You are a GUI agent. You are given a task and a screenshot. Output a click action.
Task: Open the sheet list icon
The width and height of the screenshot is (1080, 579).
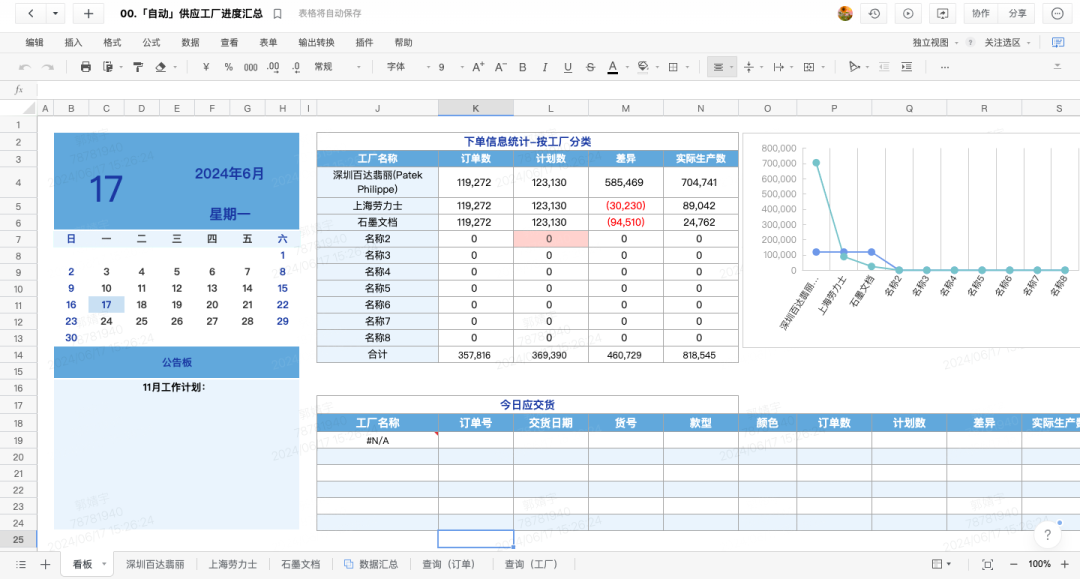coord(21,565)
